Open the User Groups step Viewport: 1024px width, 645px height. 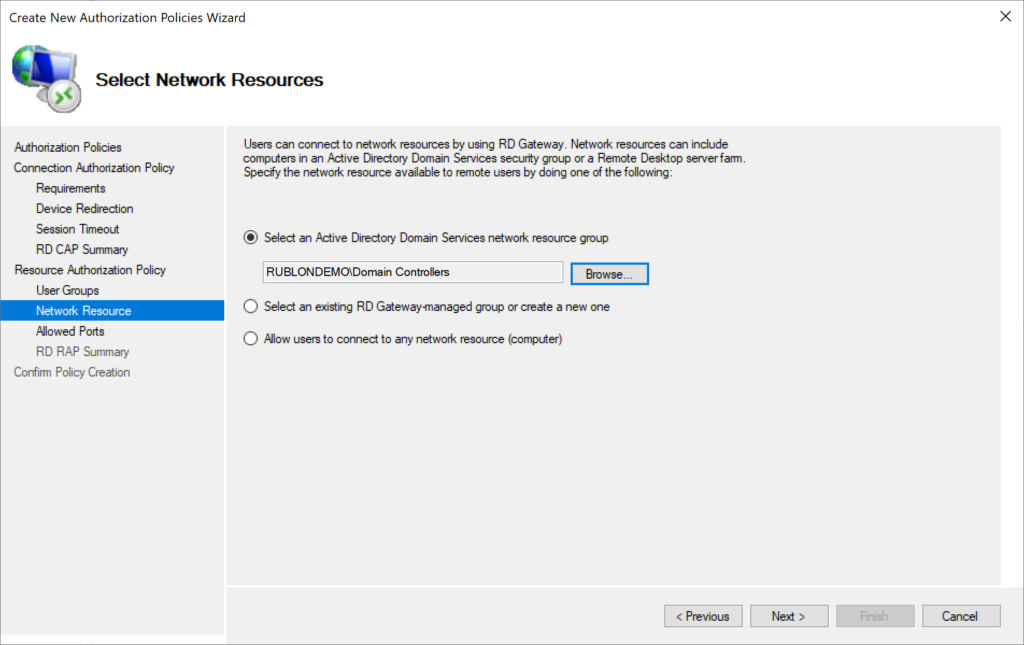coord(69,290)
